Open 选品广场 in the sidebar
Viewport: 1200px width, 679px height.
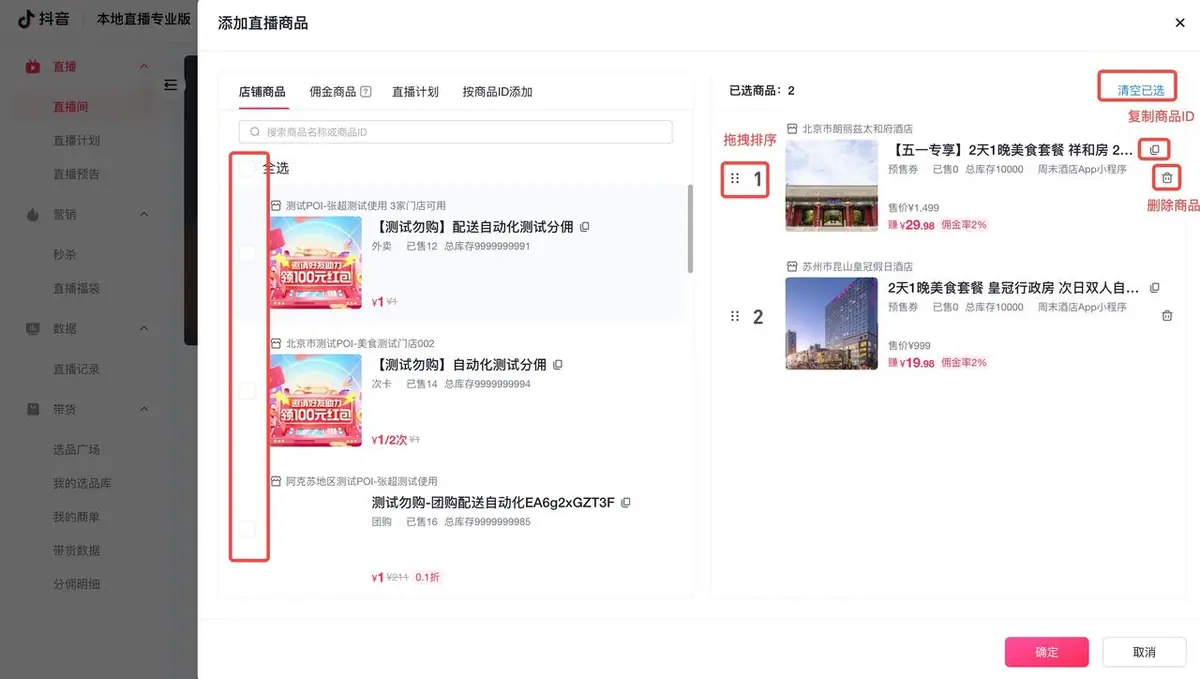click(x=77, y=450)
